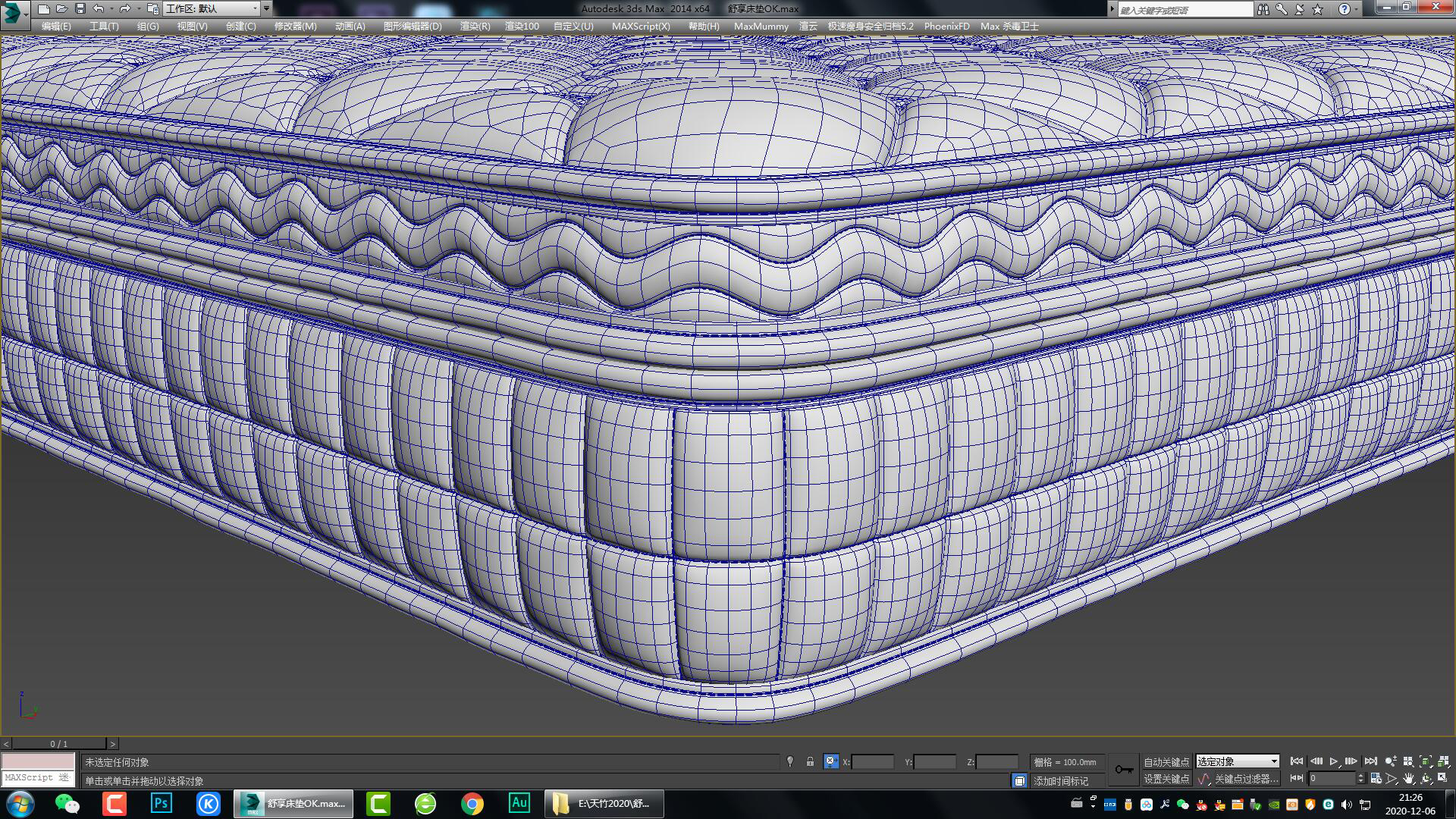Expand the Redo history dropdown arrow
Viewport: 1456px width, 819px height.
[x=139, y=9]
